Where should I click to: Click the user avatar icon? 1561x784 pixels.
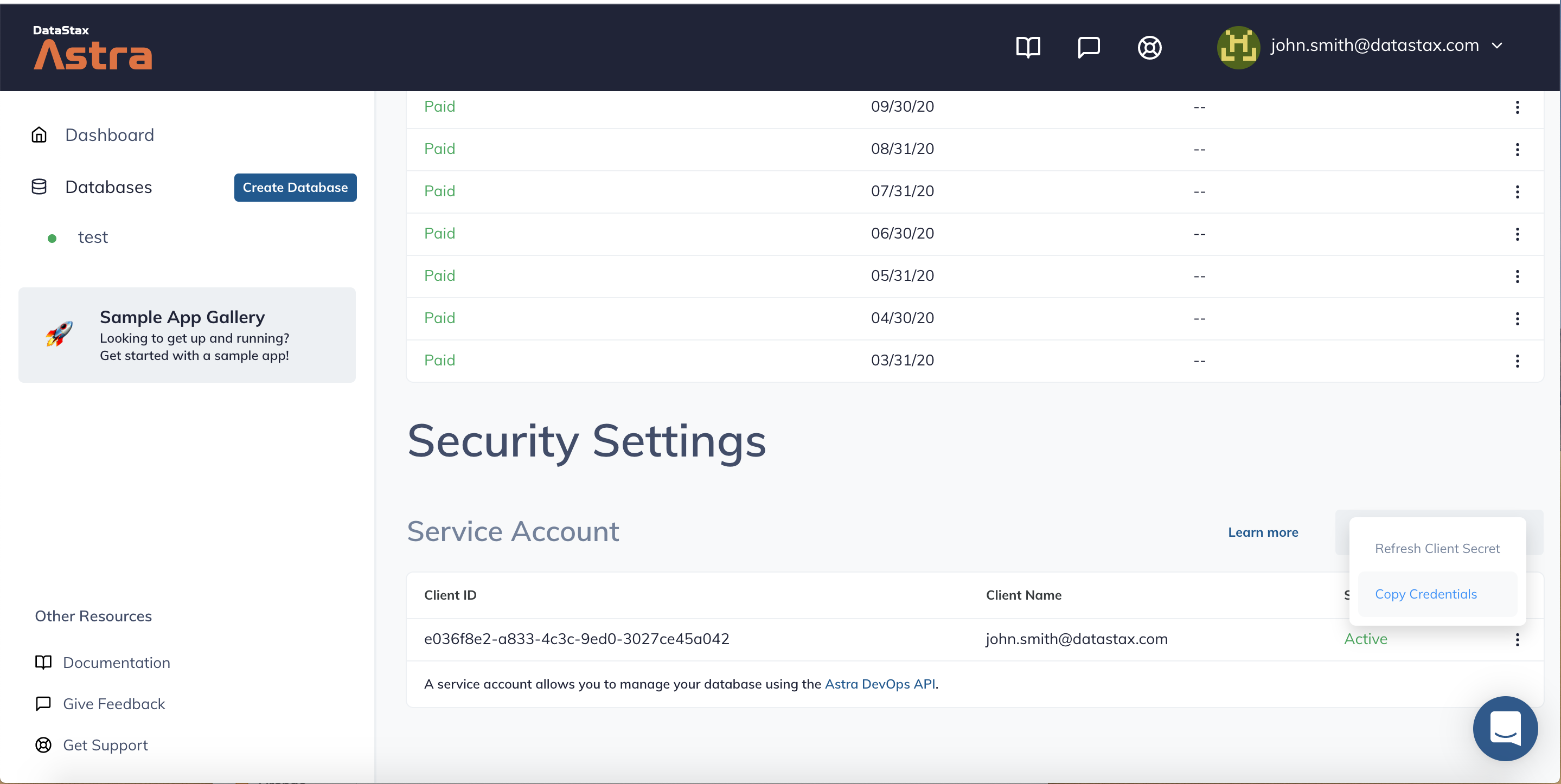tap(1238, 47)
